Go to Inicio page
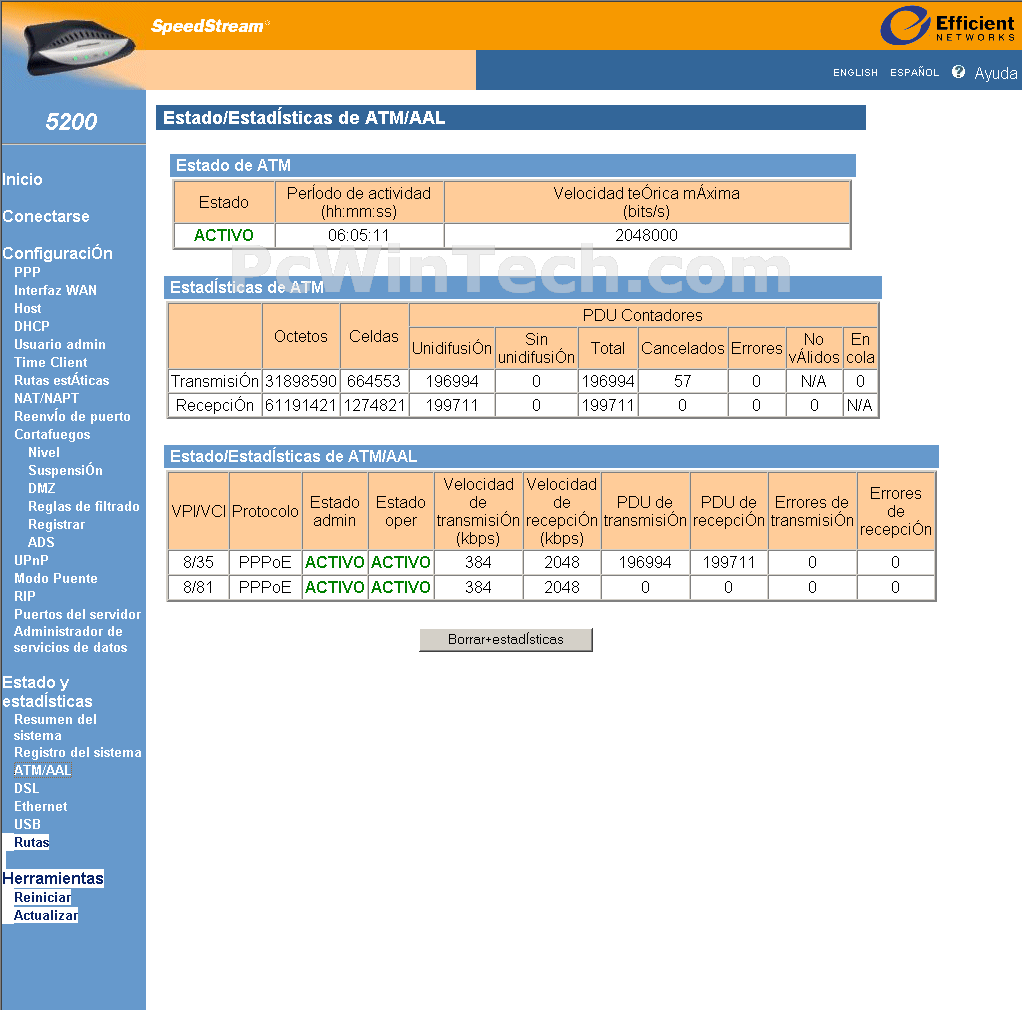The width and height of the screenshot is (1022, 1010). click(22, 179)
